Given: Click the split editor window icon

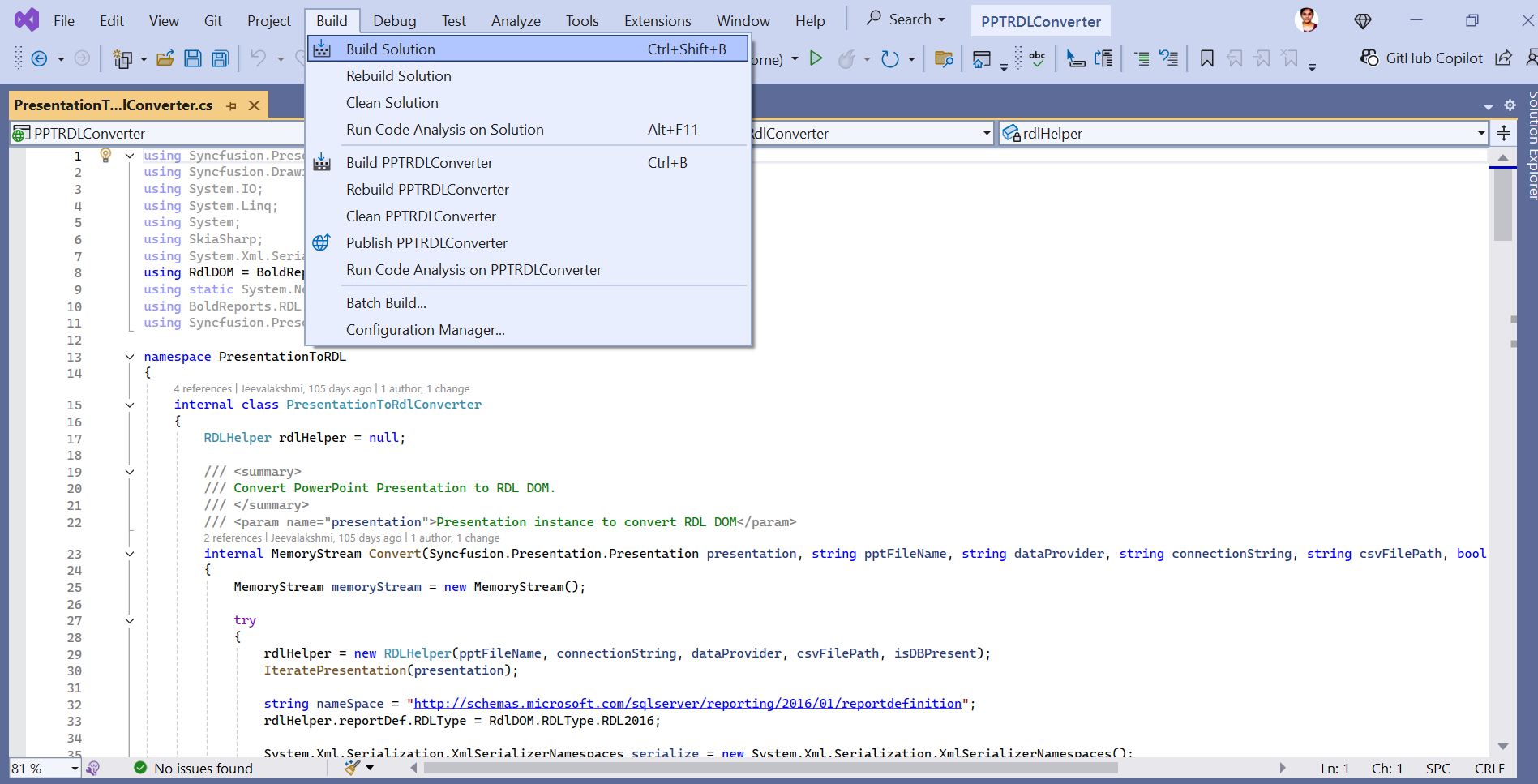Looking at the screenshot, I should click(x=1504, y=133).
